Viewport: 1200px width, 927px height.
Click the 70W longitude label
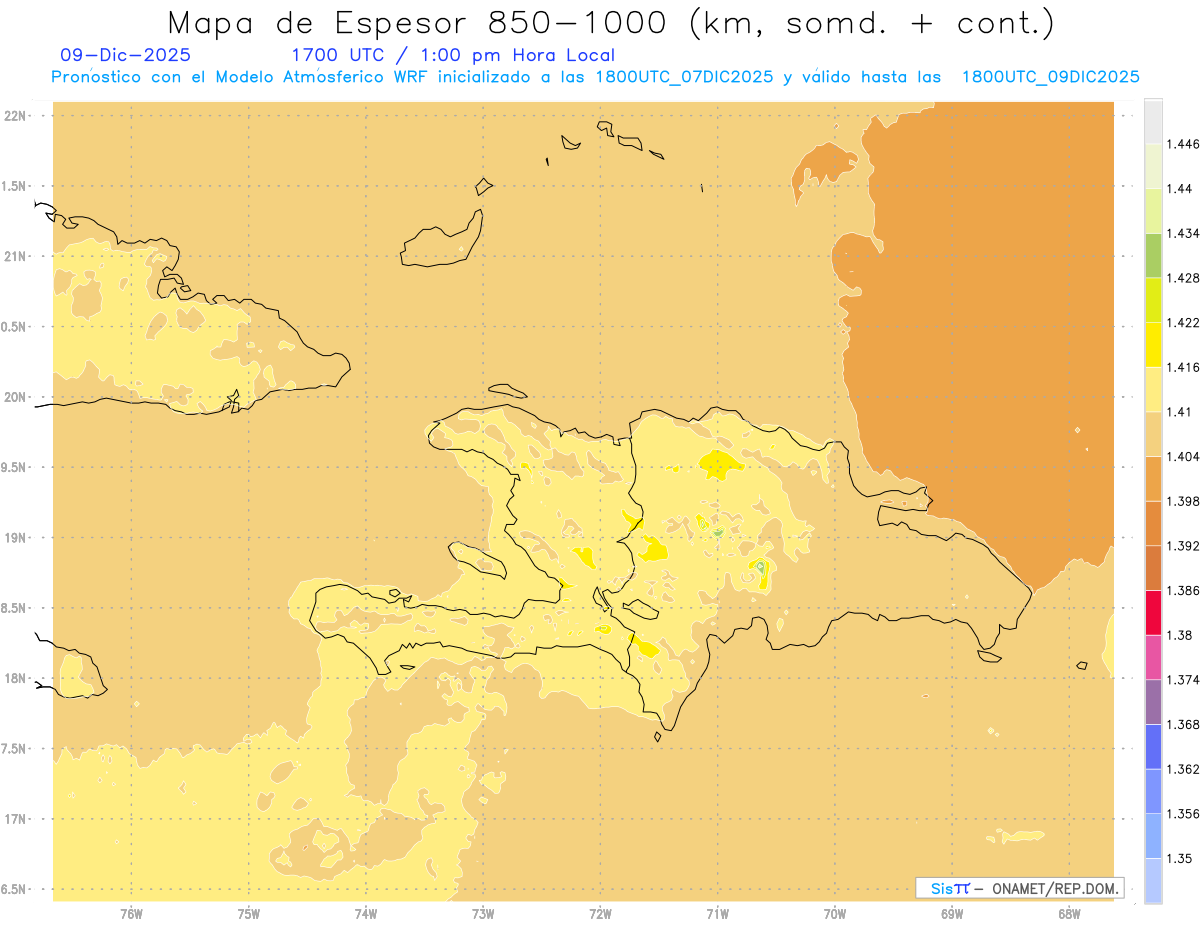(x=835, y=914)
